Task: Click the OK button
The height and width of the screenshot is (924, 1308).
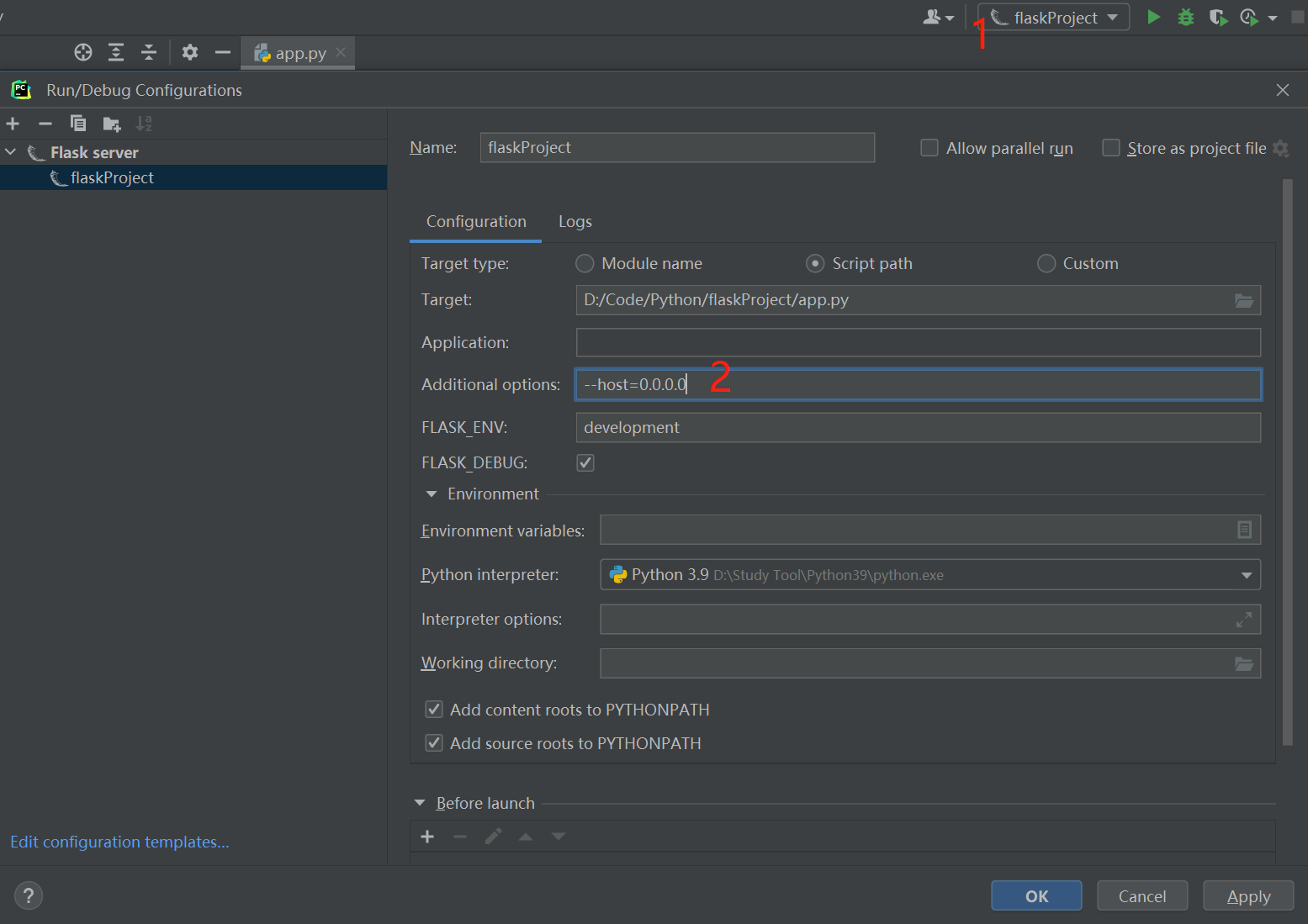Action: click(1035, 896)
